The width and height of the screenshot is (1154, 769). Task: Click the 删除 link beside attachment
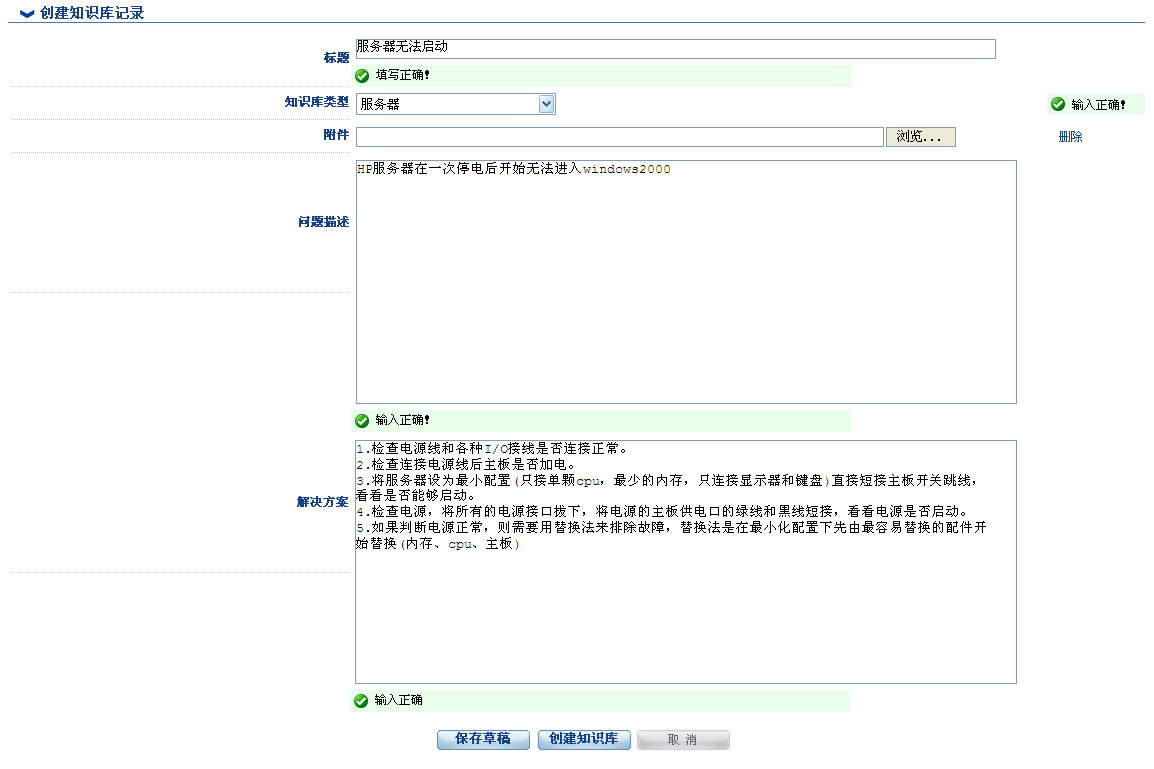(x=1070, y=137)
